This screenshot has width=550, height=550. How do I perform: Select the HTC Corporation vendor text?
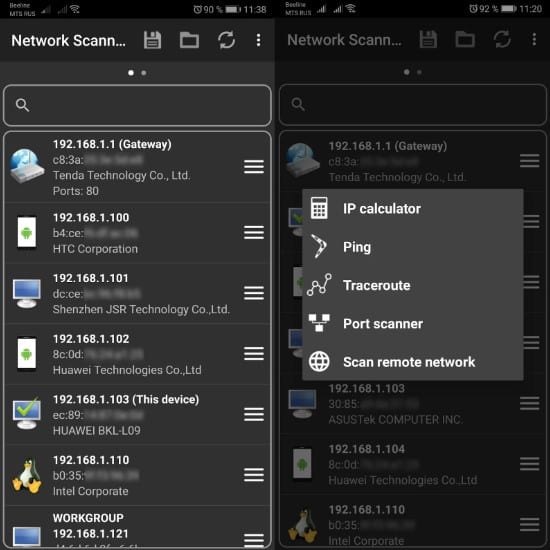(x=95, y=249)
